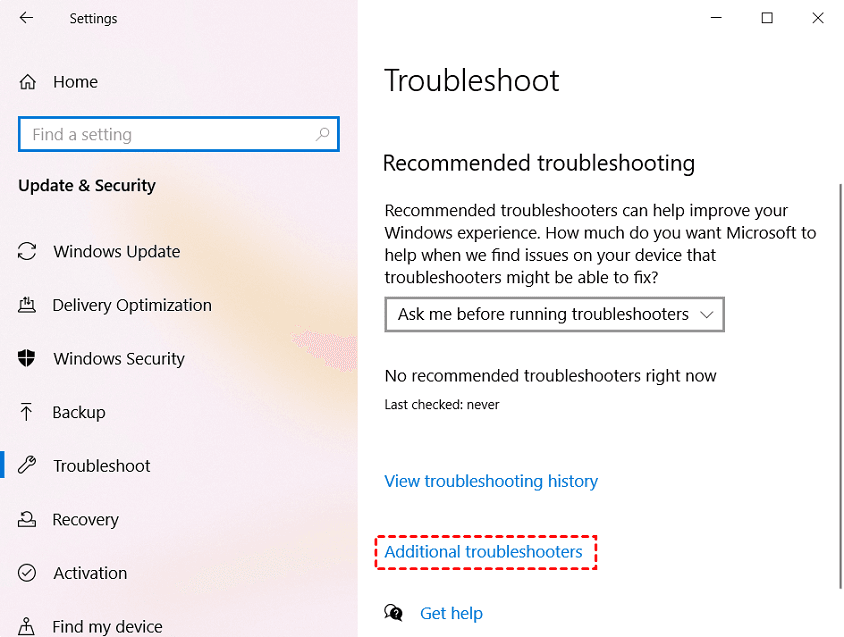Click the Windows Security shield icon

pos(28,359)
